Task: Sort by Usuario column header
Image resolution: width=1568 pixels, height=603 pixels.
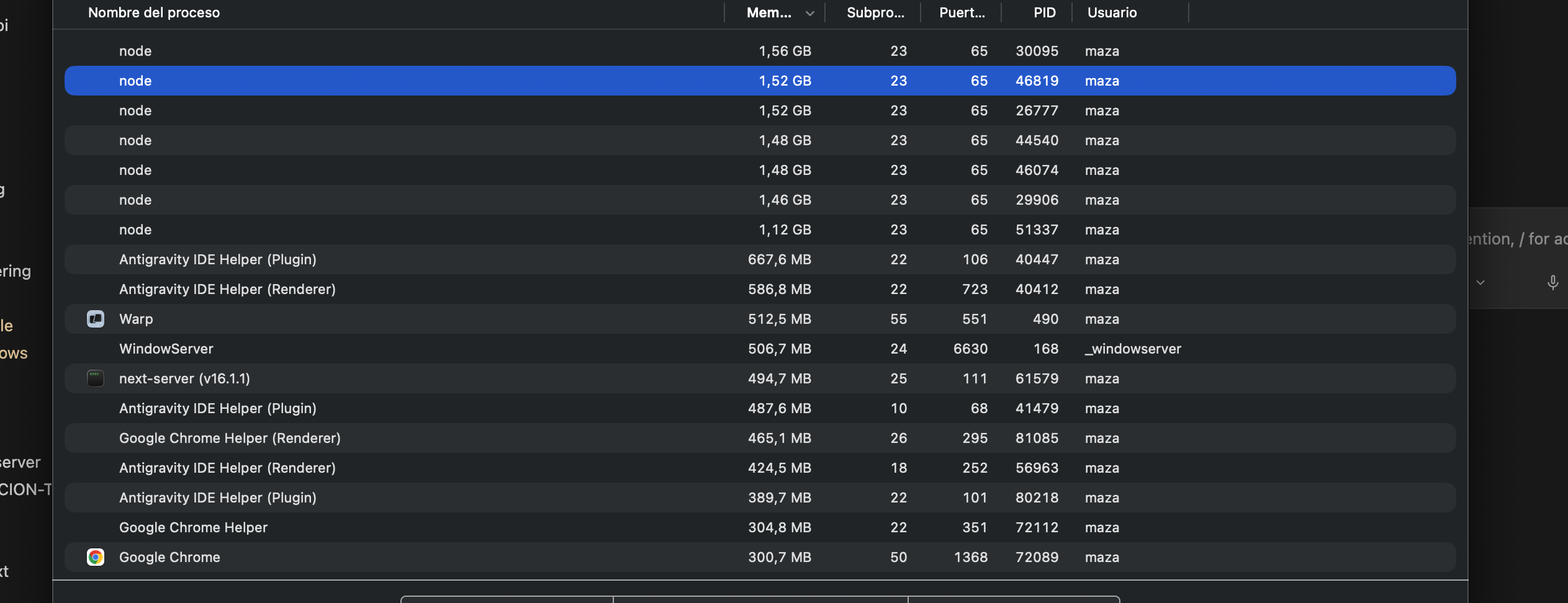Action: [x=1112, y=12]
